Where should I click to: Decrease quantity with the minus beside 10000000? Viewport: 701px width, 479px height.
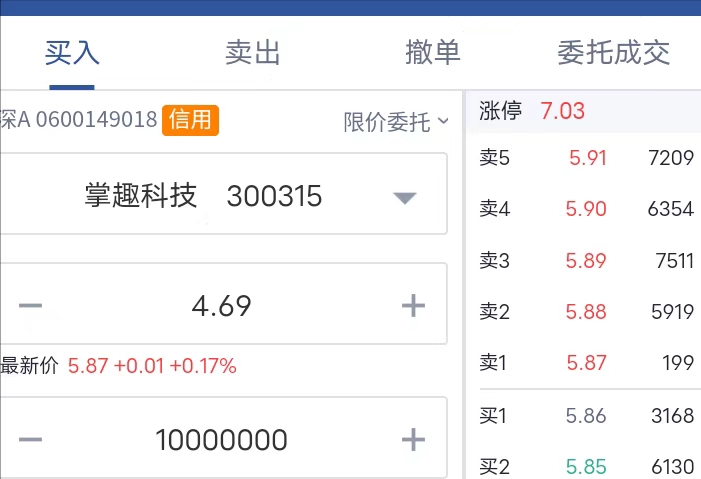click(x=30, y=439)
